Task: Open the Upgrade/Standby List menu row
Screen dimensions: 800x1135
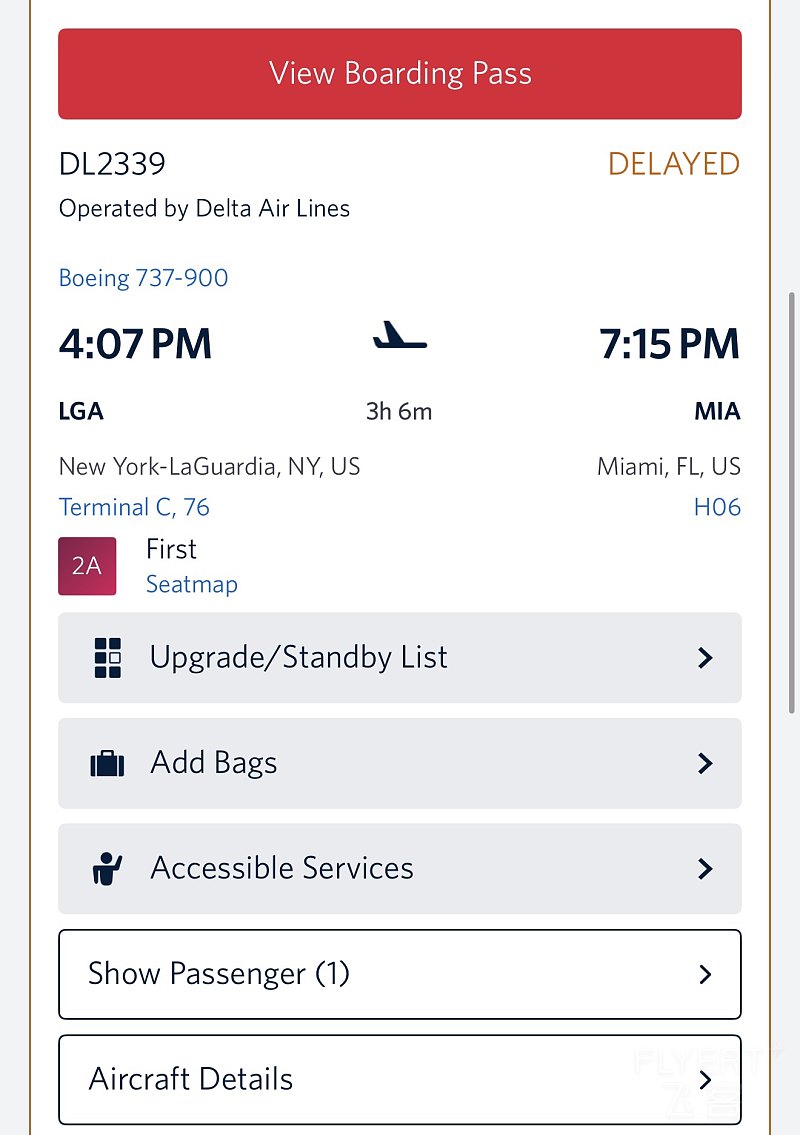Action: [400, 657]
